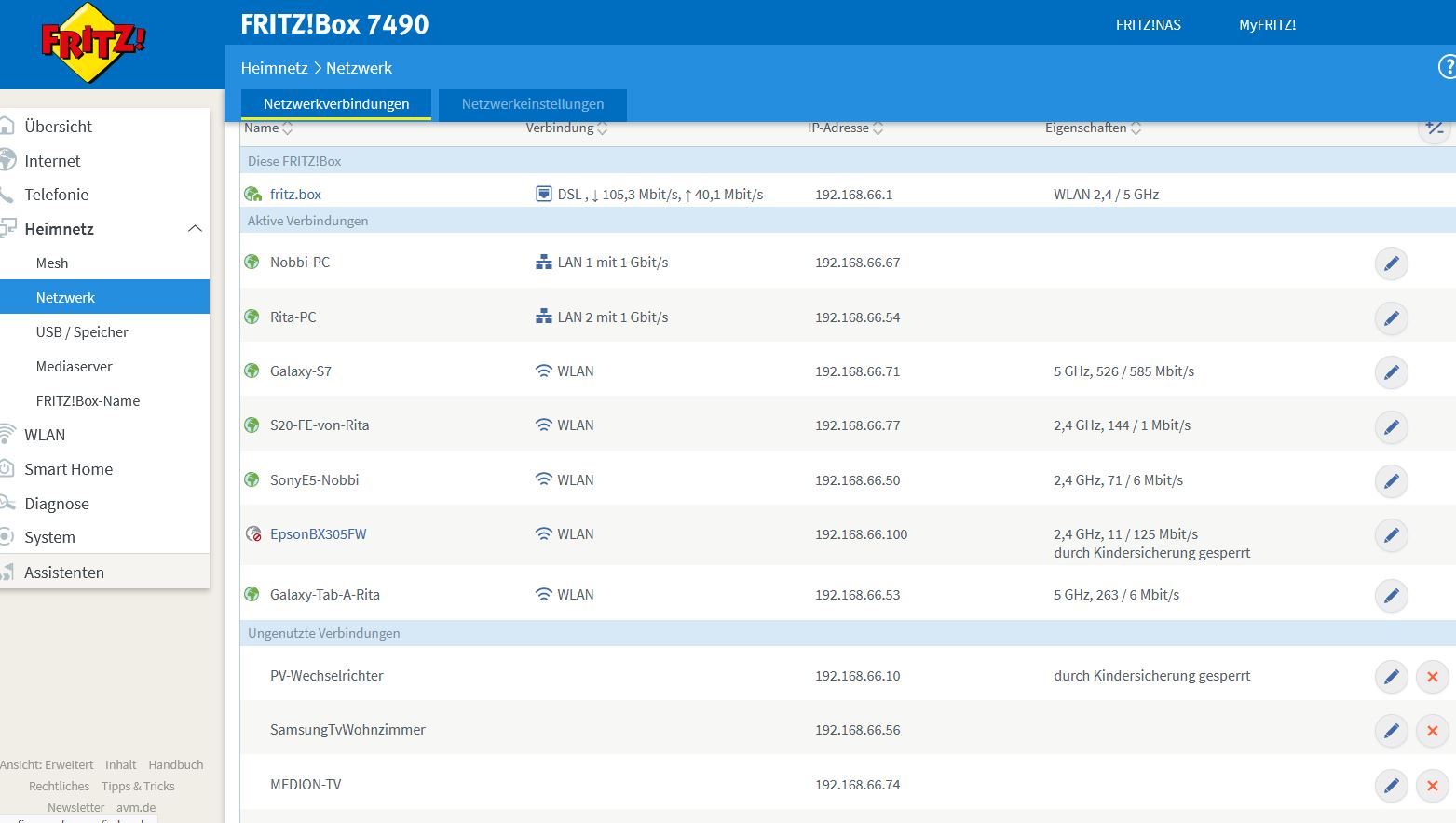This screenshot has width=1456, height=823.
Task: Edit the Nobbi-PC device entry
Action: click(x=1391, y=263)
